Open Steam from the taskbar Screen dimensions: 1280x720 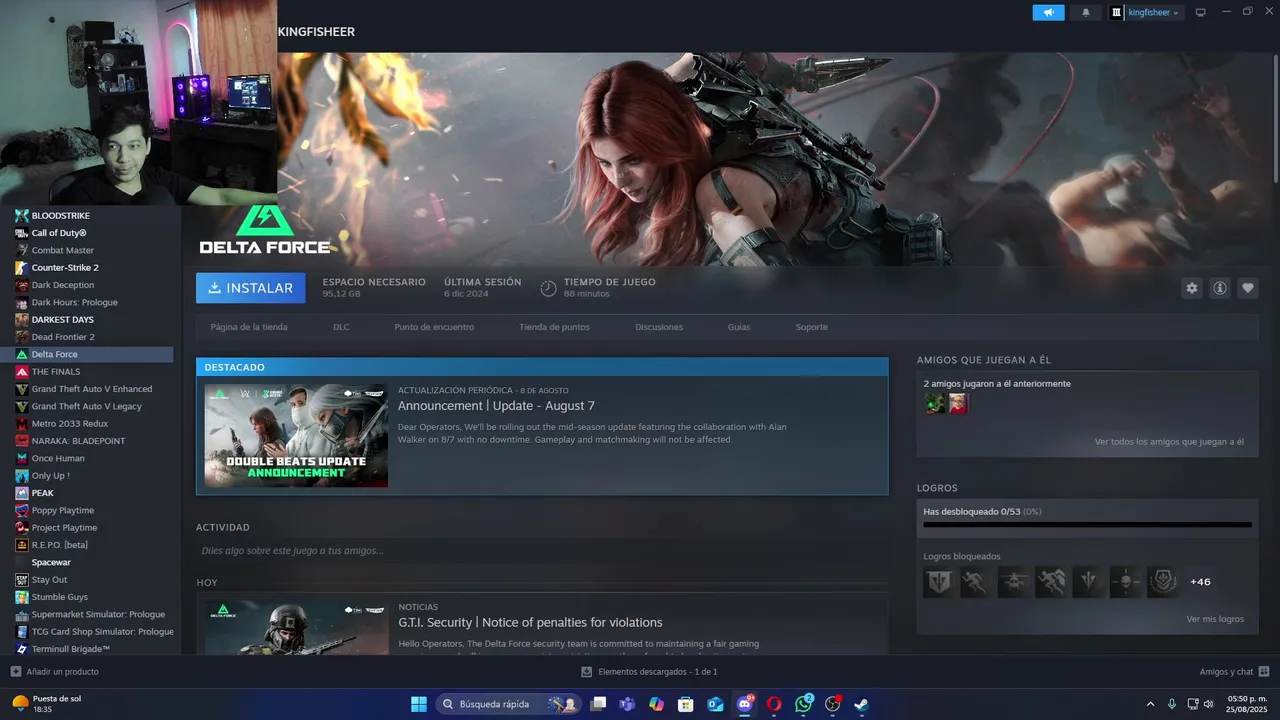(861, 704)
